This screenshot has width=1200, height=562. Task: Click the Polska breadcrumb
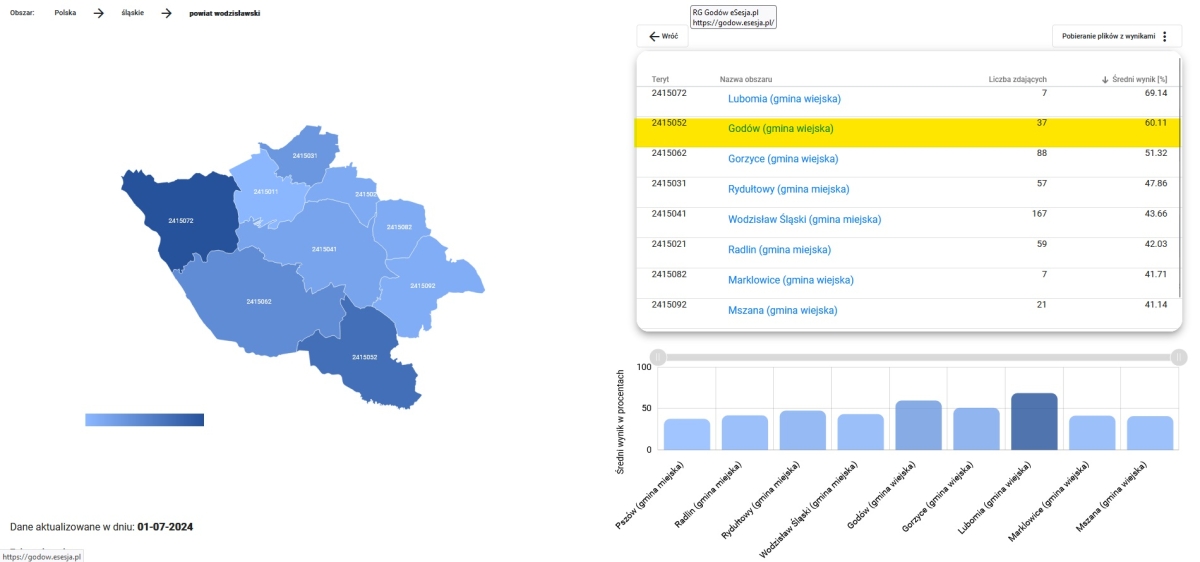[65, 13]
